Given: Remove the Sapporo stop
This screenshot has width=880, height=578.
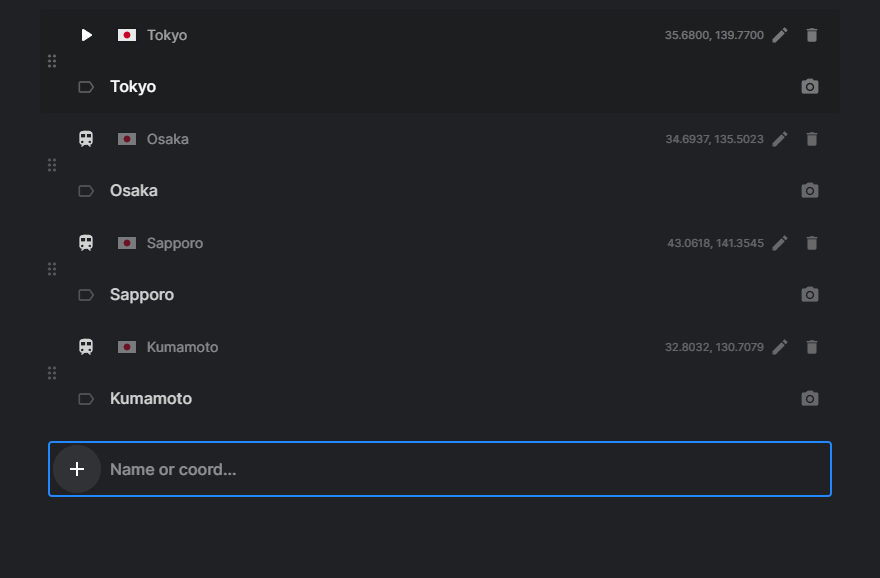Looking at the screenshot, I should coord(812,243).
